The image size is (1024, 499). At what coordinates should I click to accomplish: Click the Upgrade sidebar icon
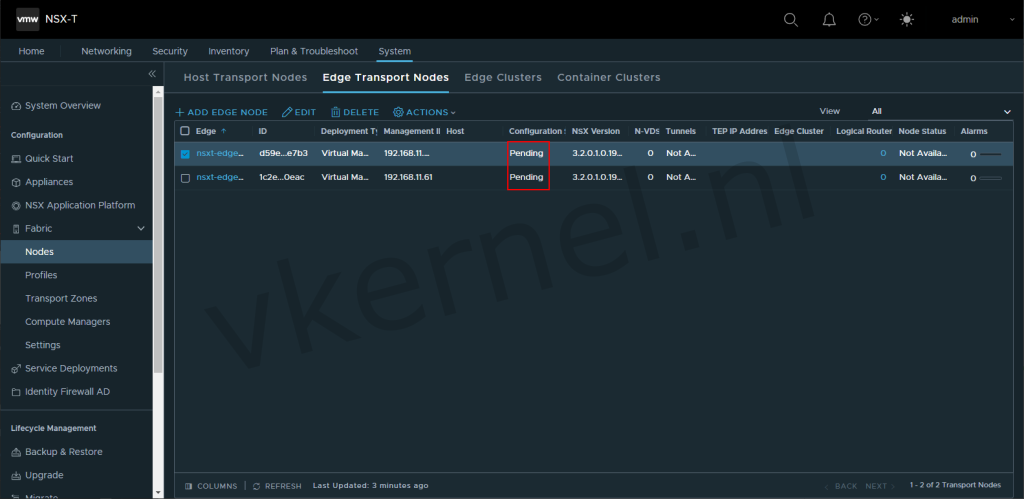(16, 475)
